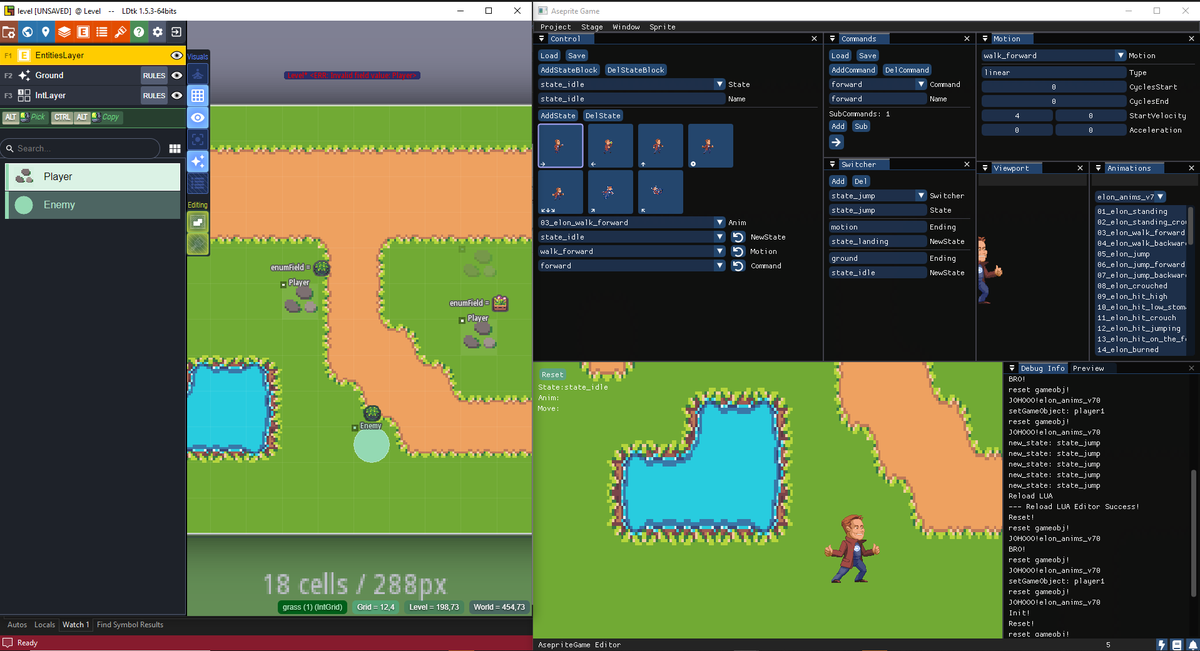The height and width of the screenshot is (651, 1200).
Task: Select the Ground layer row
Action: pos(93,76)
